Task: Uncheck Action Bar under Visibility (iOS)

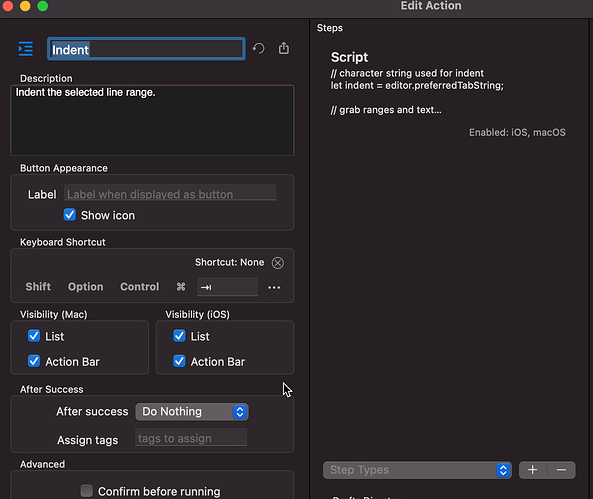Action: tap(179, 361)
